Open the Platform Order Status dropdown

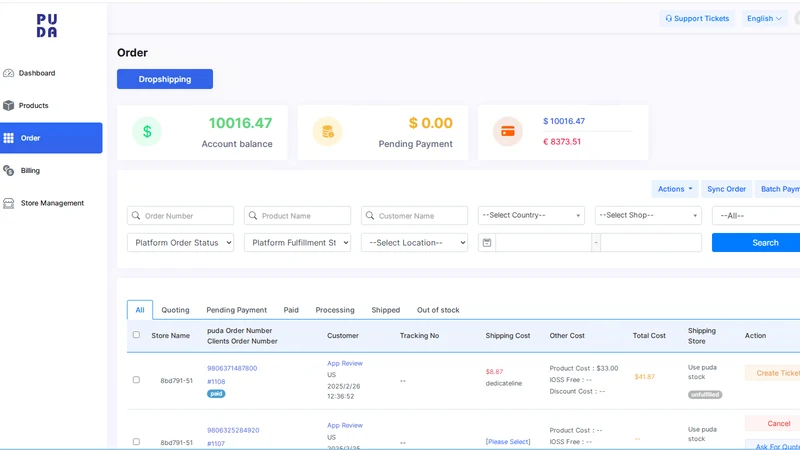click(x=181, y=243)
